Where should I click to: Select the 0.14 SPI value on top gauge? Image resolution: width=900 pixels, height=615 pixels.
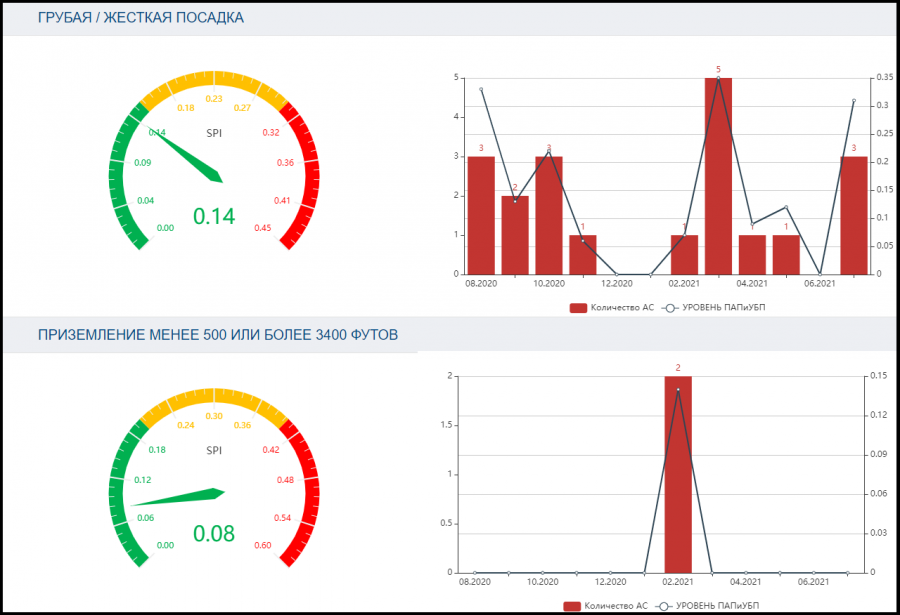213,216
